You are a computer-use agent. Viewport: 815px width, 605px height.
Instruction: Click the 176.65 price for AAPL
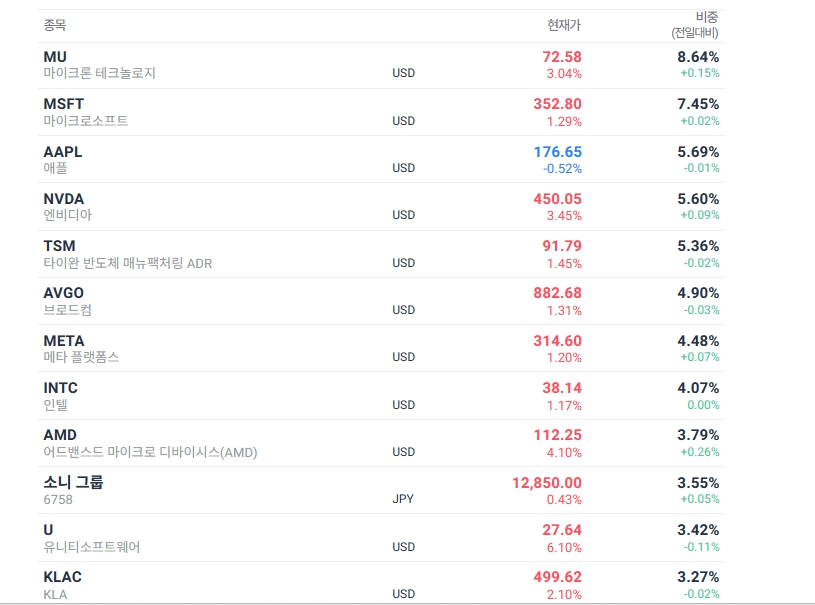558,152
